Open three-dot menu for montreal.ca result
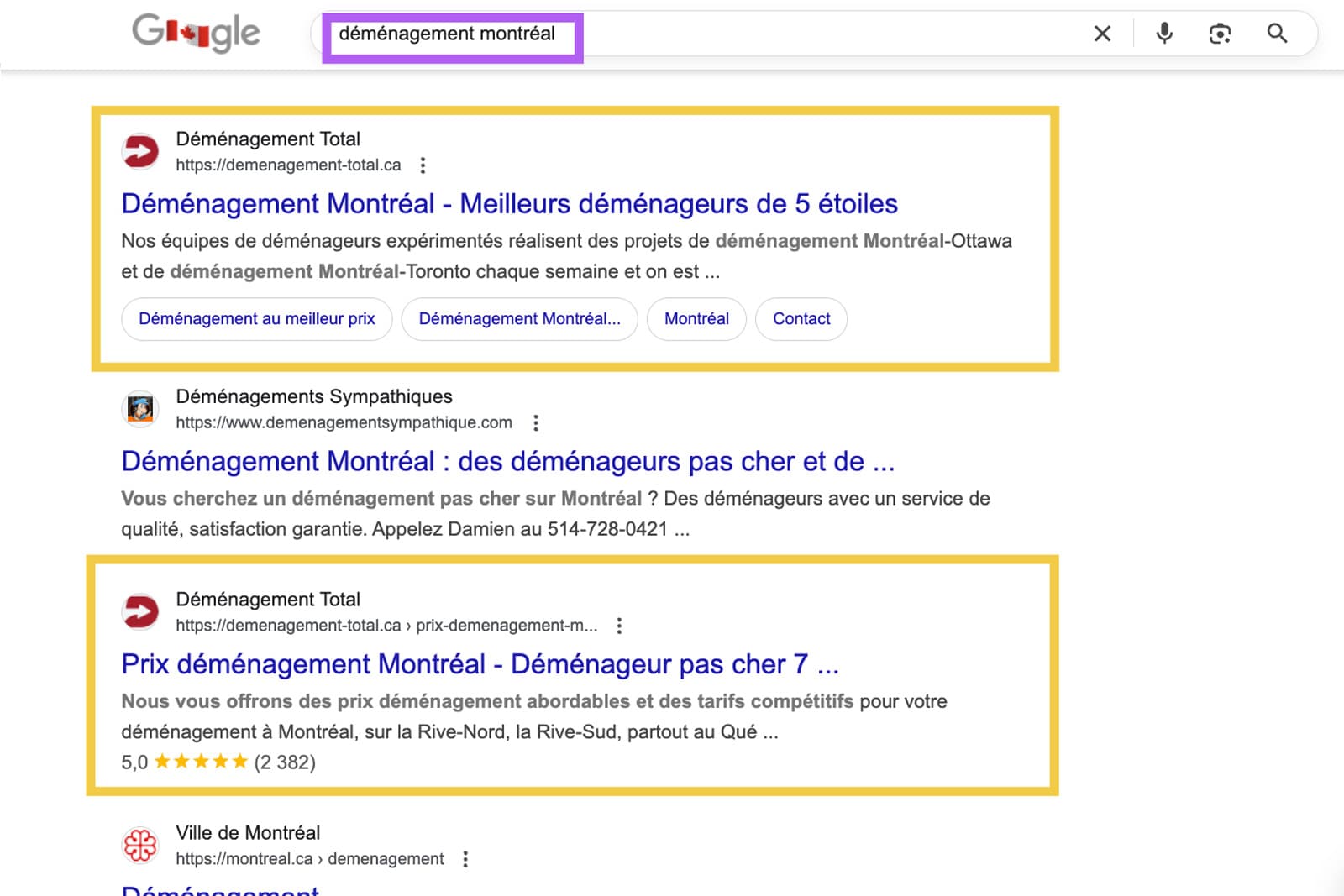This screenshot has width=1344, height=896. pos(465,859)
